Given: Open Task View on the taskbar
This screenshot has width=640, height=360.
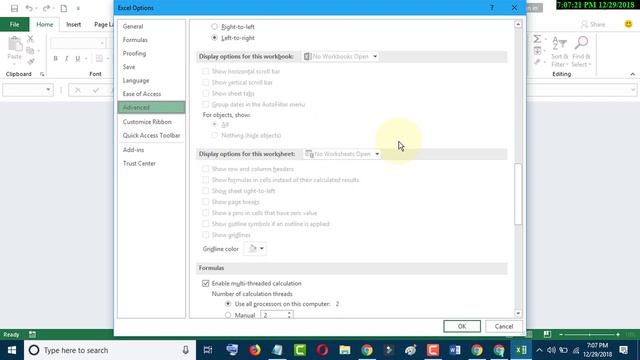Looking at the screenshot, I should coord(208,350).
